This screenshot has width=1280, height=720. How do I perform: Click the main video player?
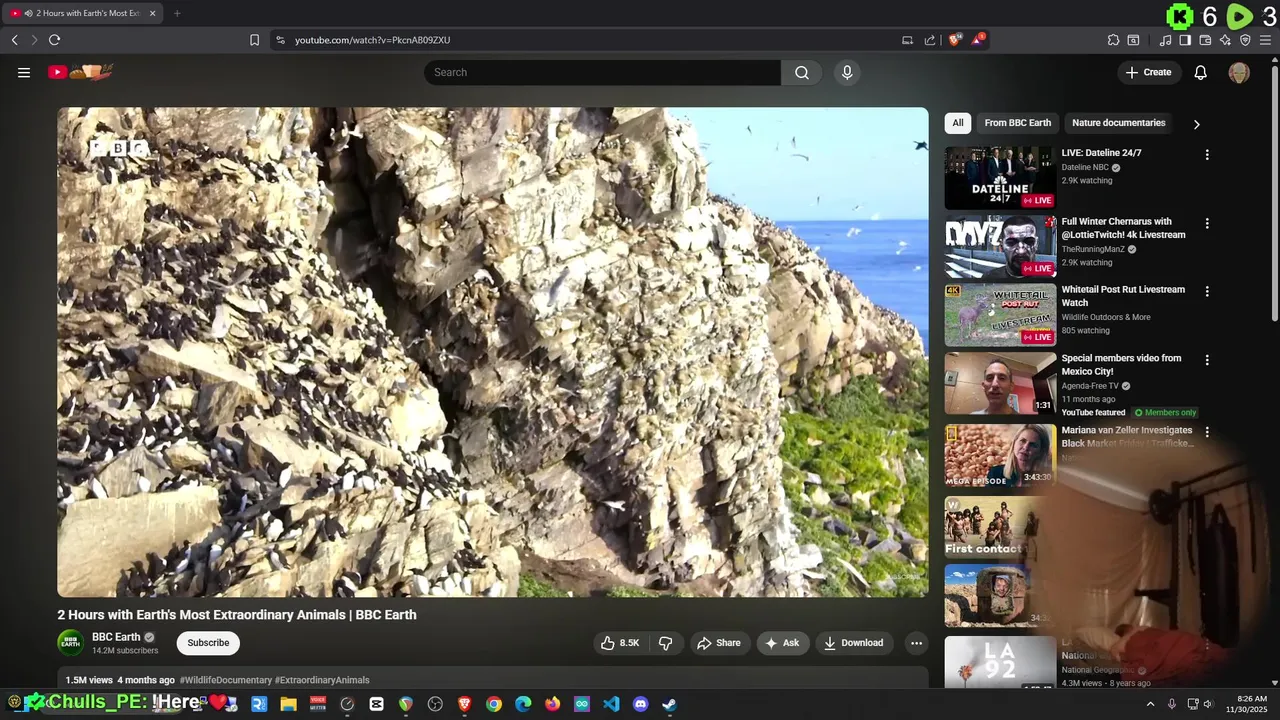click(x=493, y=352)
